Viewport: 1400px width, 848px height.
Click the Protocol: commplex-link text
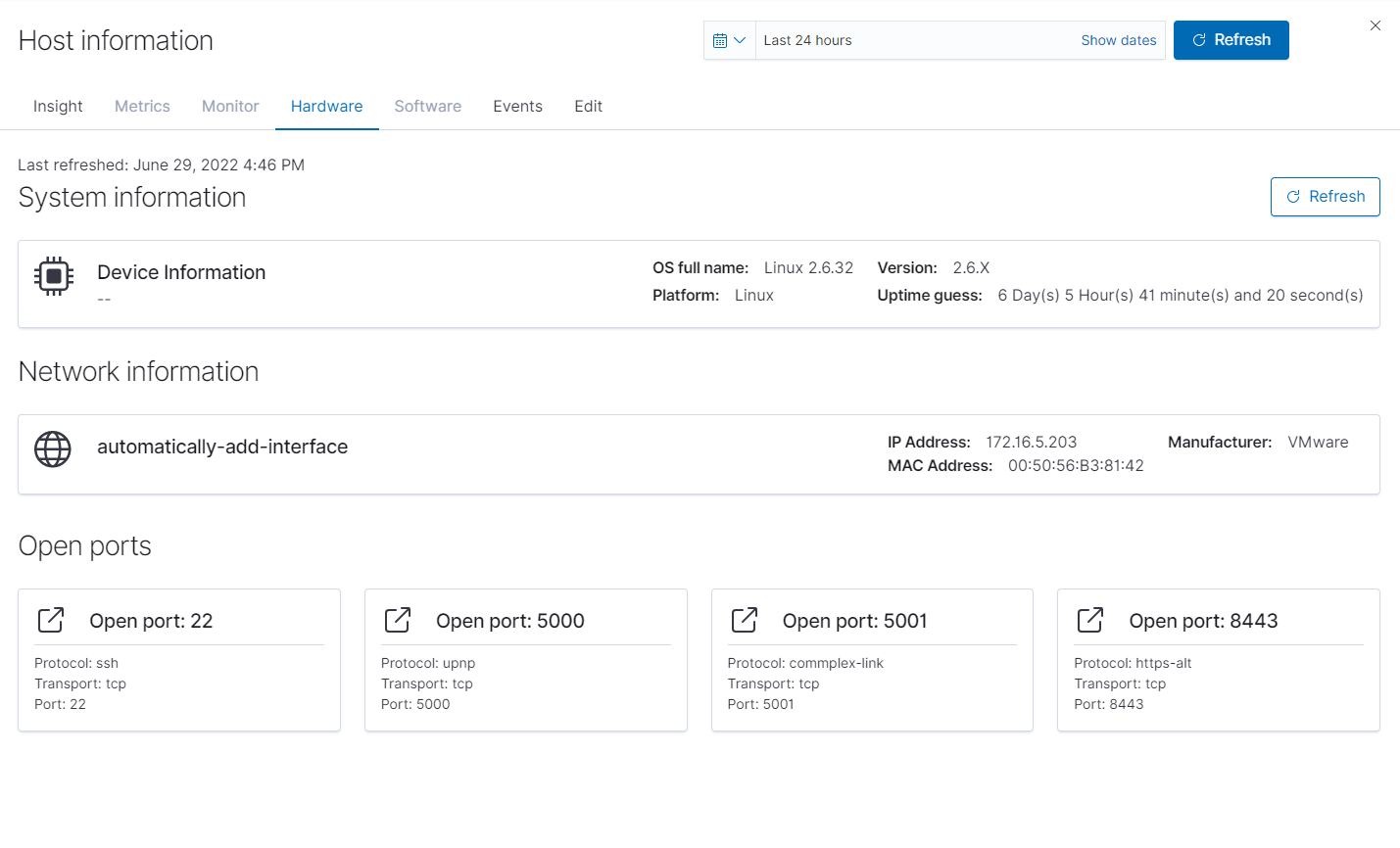click(x=805, y=663)
